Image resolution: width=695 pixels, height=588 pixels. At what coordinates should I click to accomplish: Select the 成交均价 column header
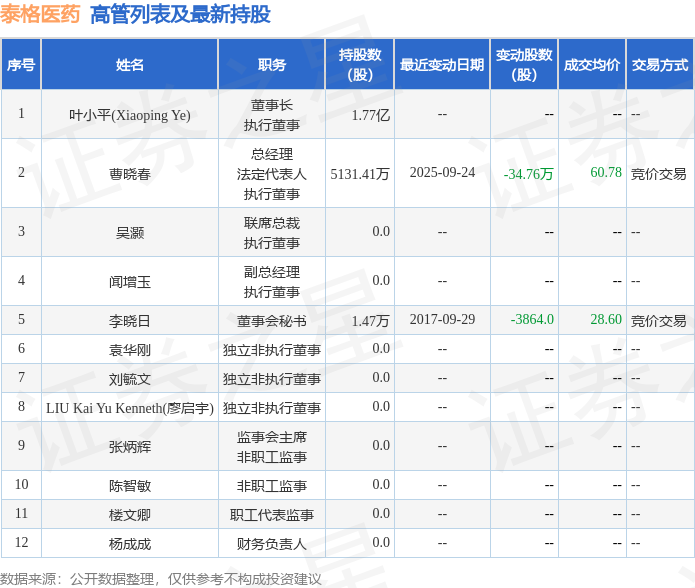point(592,65)
